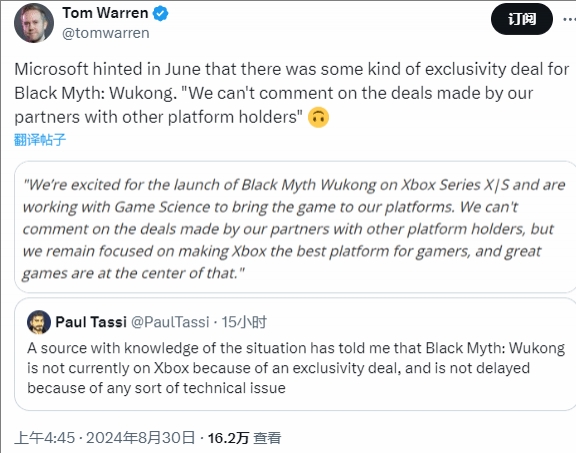Click the 上午4:45 post timestamp
Image resolution: width=576 pixels, height=453 pixels.
point(44,438)
